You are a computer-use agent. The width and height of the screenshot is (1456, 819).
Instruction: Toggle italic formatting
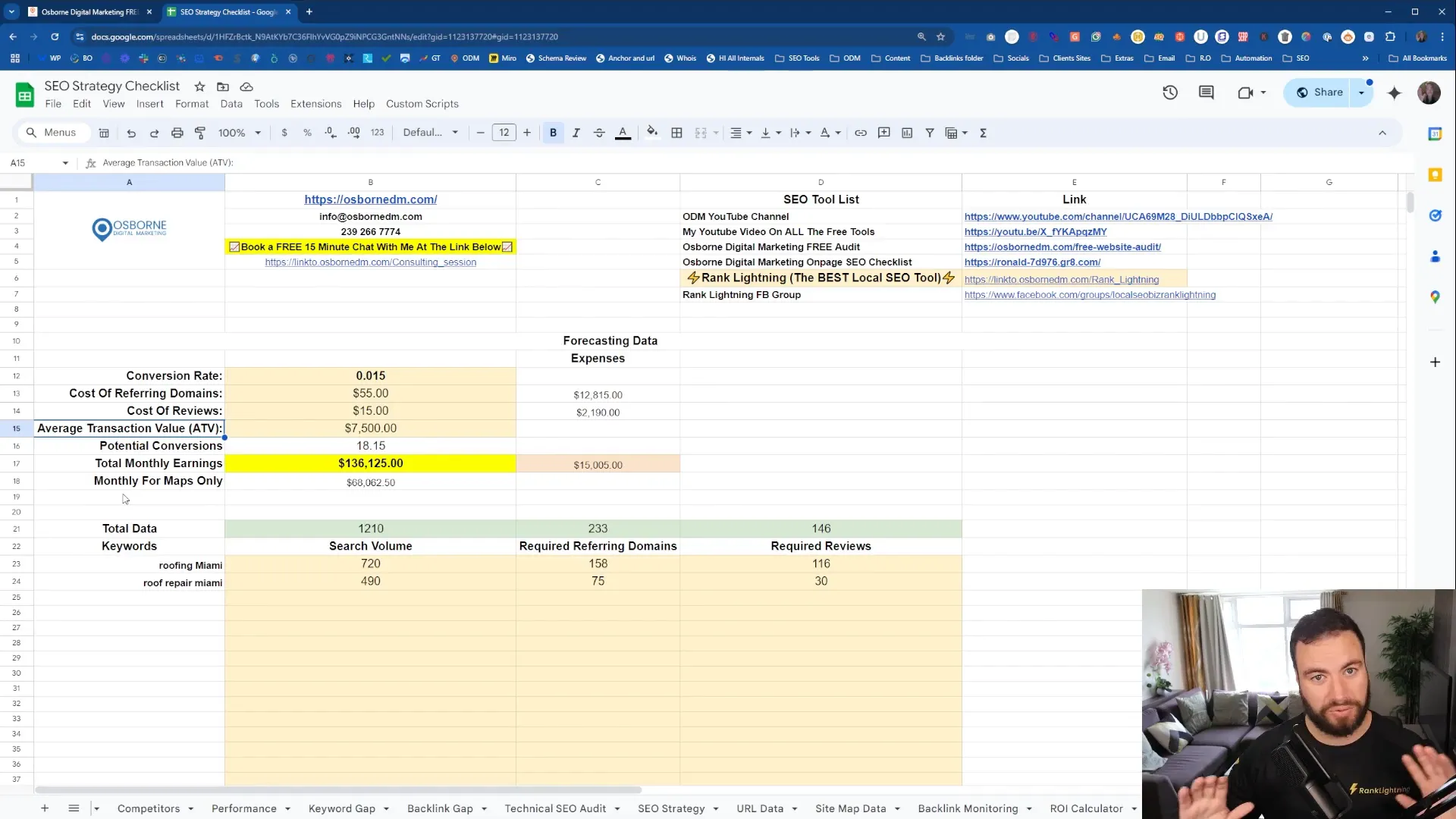pos(576,133)
